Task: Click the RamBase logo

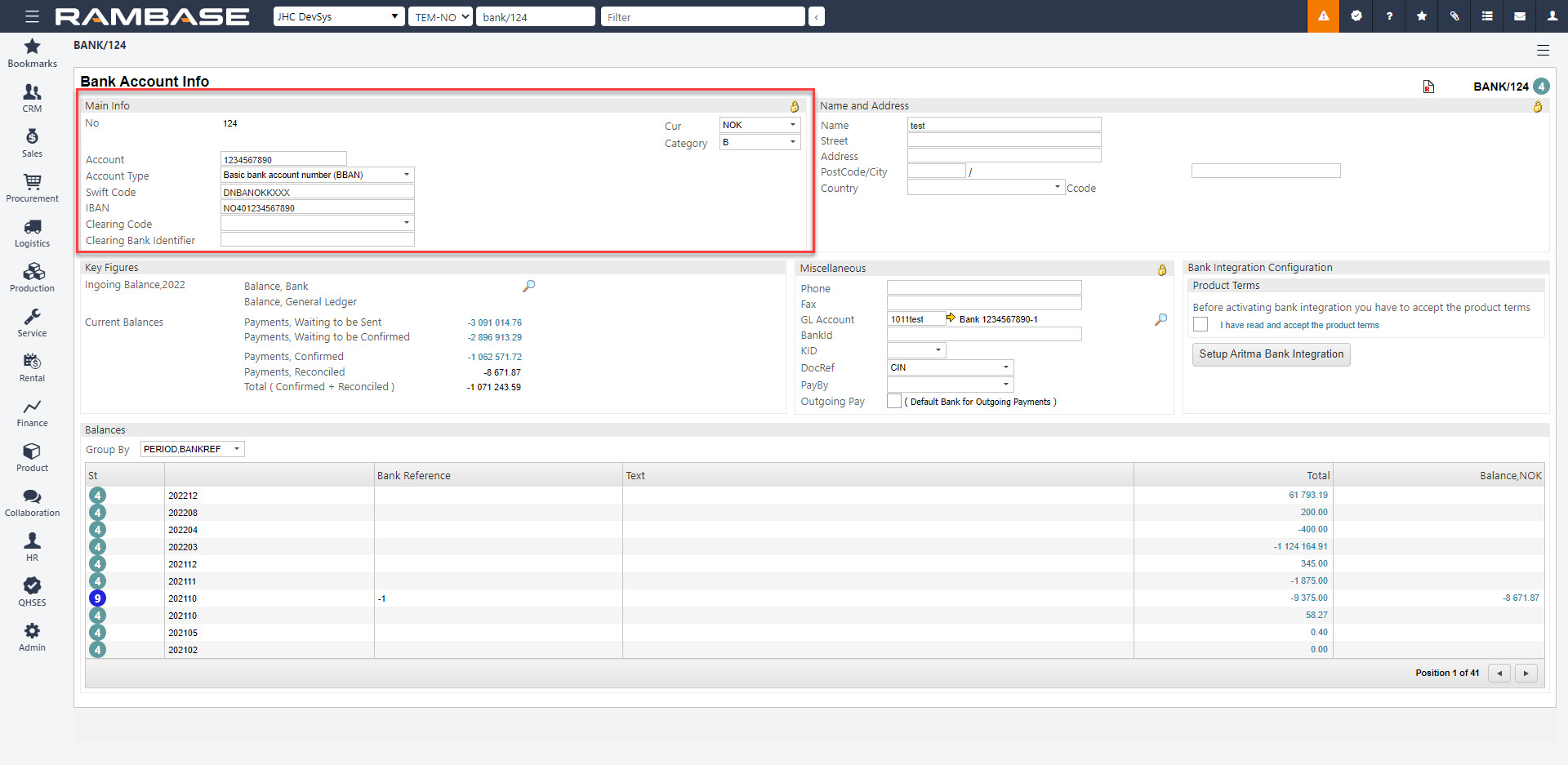Action: [x=152, y=16]
